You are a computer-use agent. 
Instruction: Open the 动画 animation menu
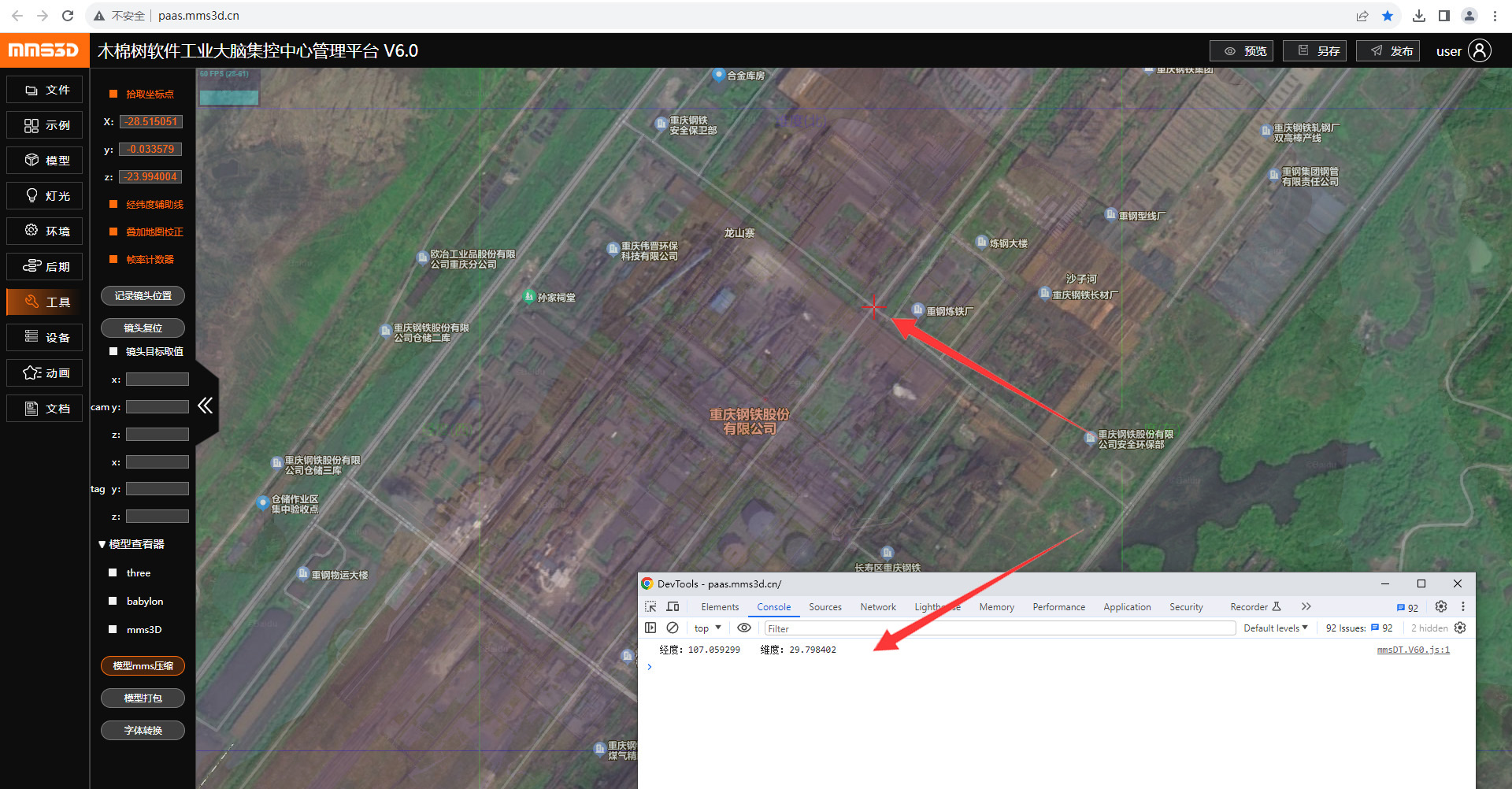(x=45, y=373)
